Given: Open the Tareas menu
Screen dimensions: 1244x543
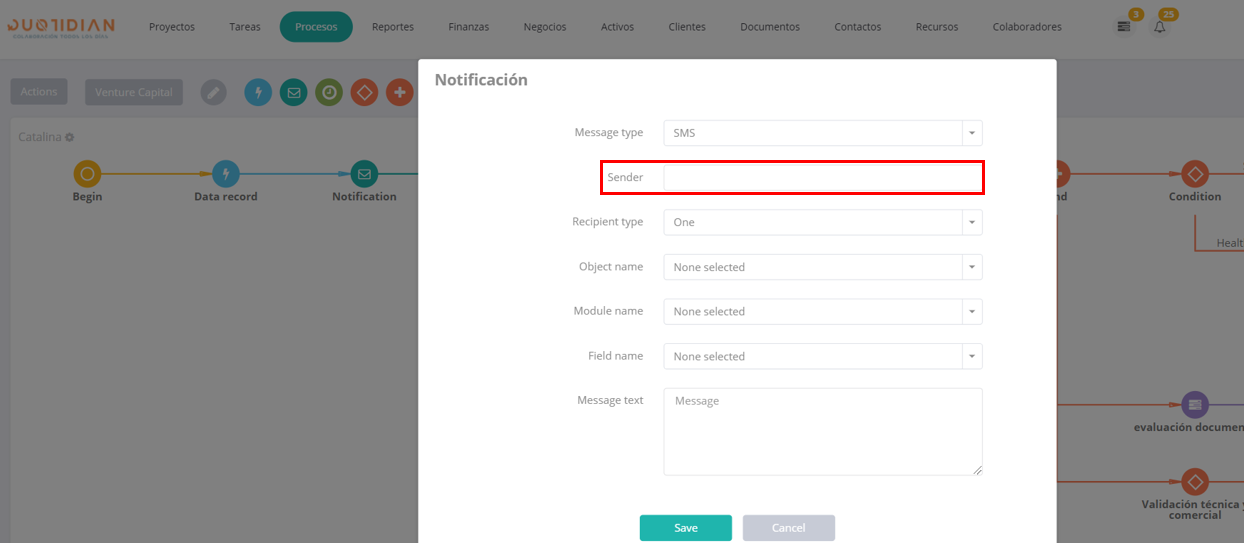Looking at the screenshot, I should 245,27.
